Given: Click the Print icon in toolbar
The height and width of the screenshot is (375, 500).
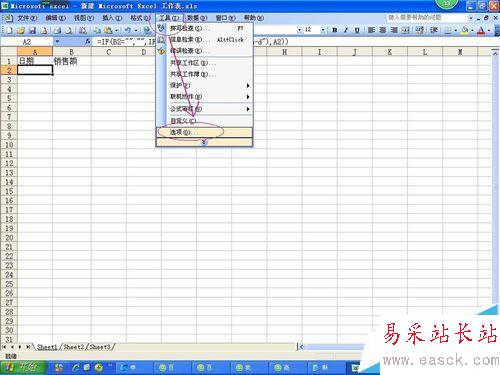Looking at the screenshot, I should point(57,30).
